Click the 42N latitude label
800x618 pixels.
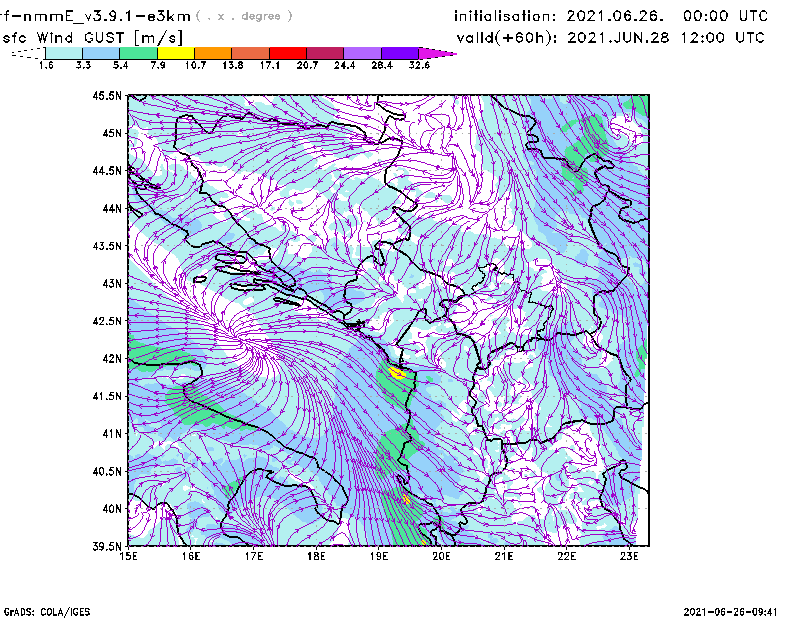112,359
